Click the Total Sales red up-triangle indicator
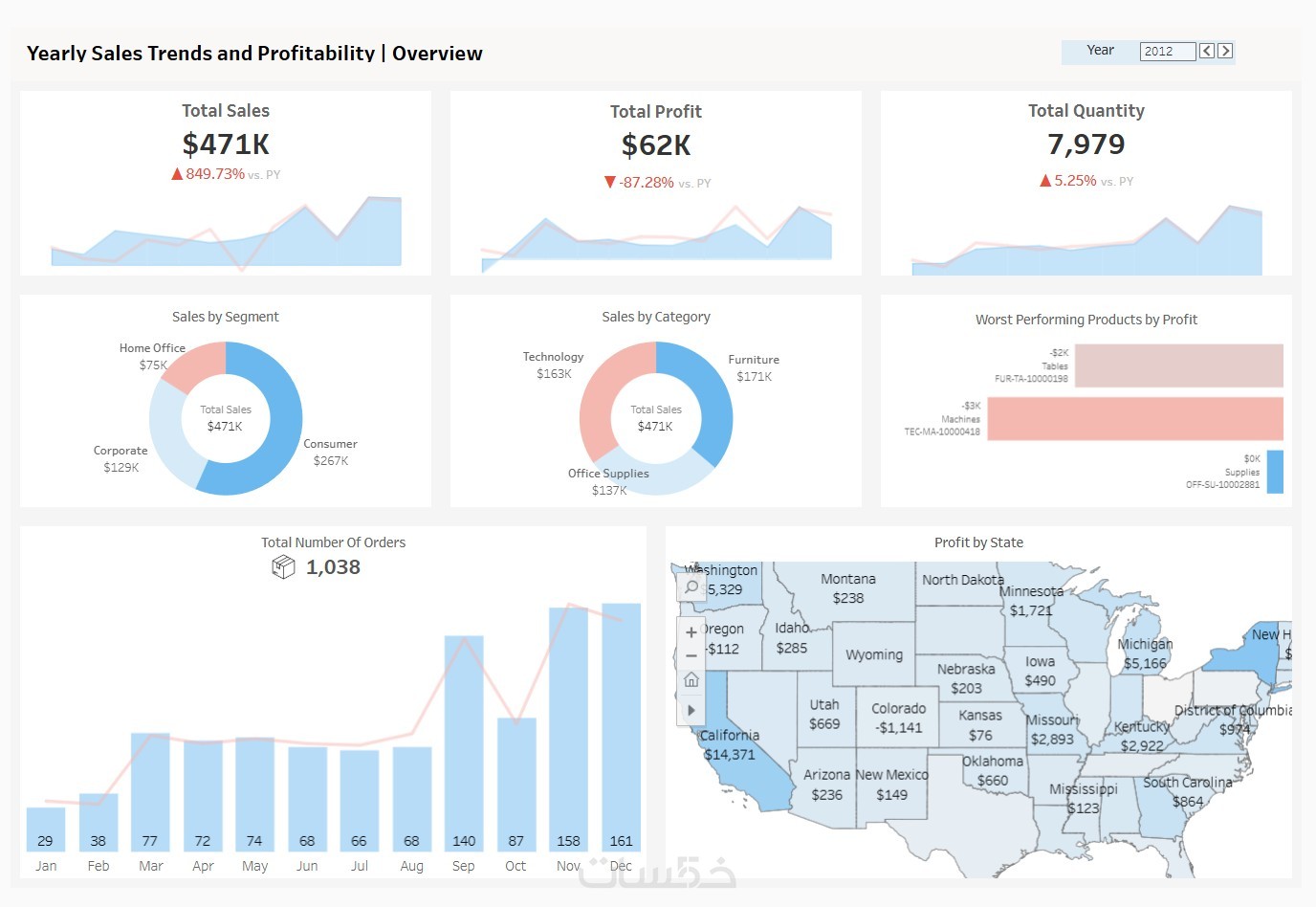 177,174
